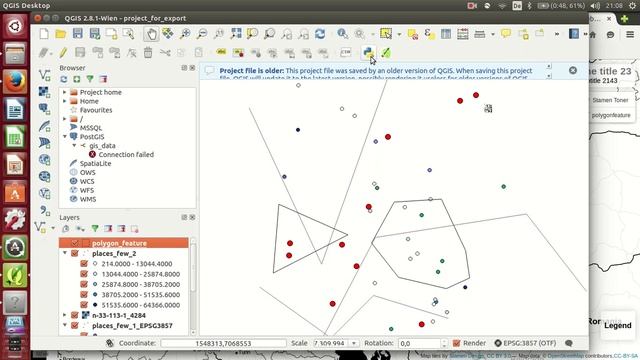Toggle the 25874.8000 - 38705.2000 class
Image resolution: width=640 pixels, height=360 pixels.
(x=84, y=284)
